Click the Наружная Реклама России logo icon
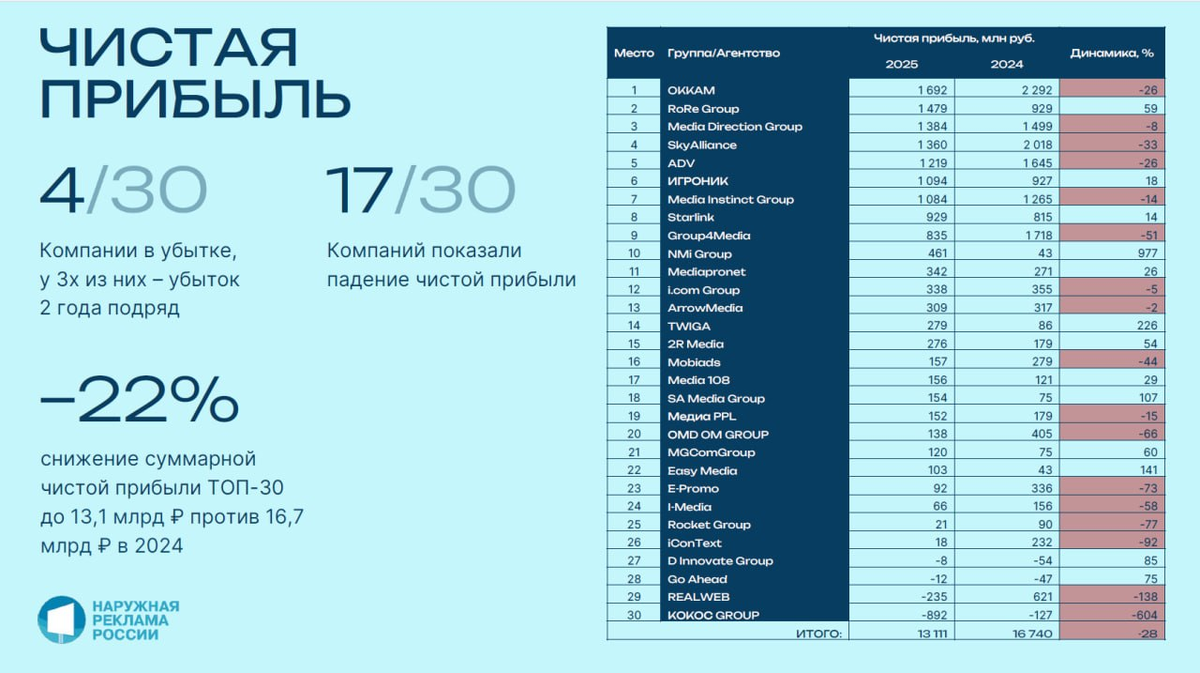1200x673 pixels. [62, 620]
